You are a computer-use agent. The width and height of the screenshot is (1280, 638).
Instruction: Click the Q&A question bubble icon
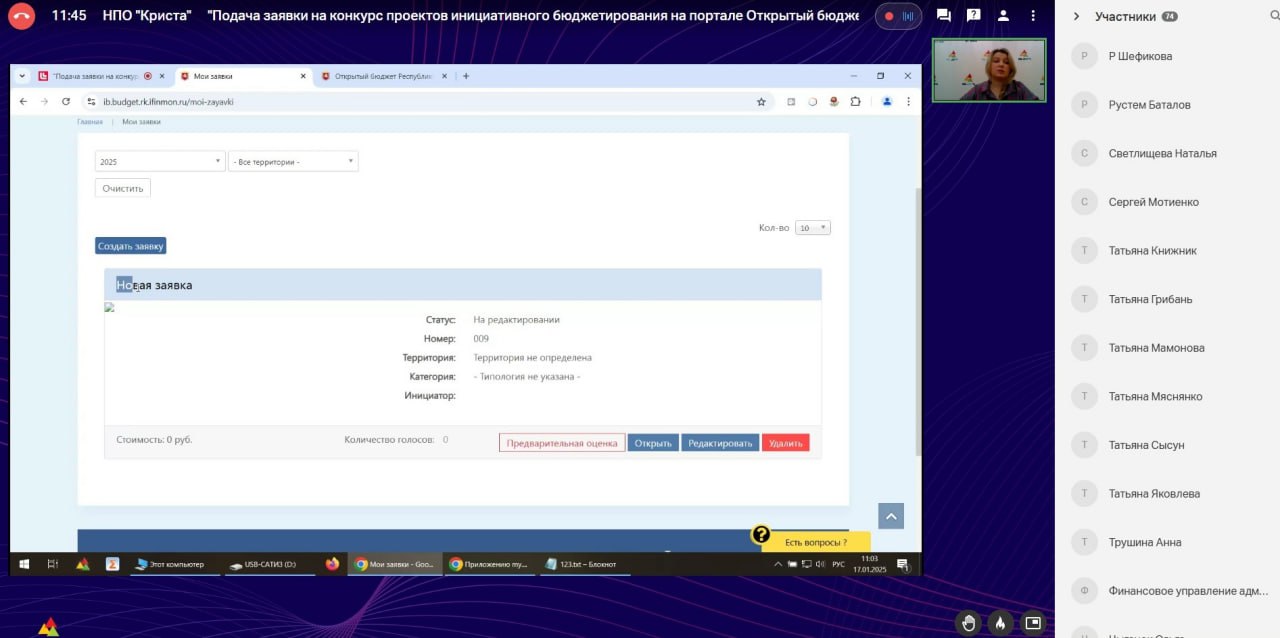click(973, 16)
